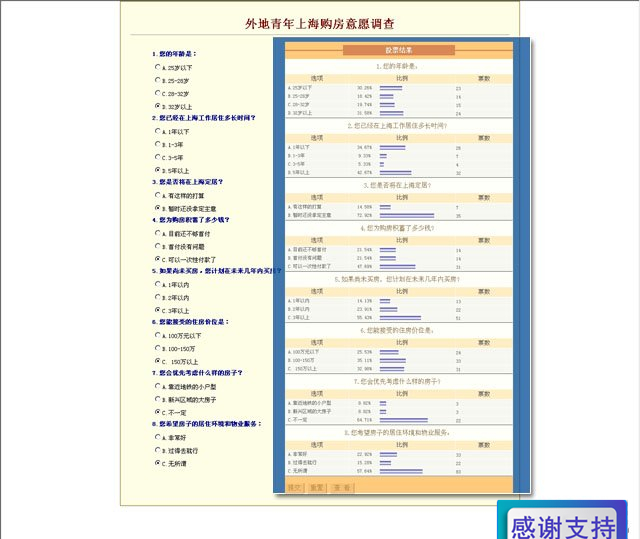Image resolution: width=640 pixels, height=539 pixels.
Task: Click survey question 2. 您已经在上海工作居住多长时间
Action: click(204, 118)
